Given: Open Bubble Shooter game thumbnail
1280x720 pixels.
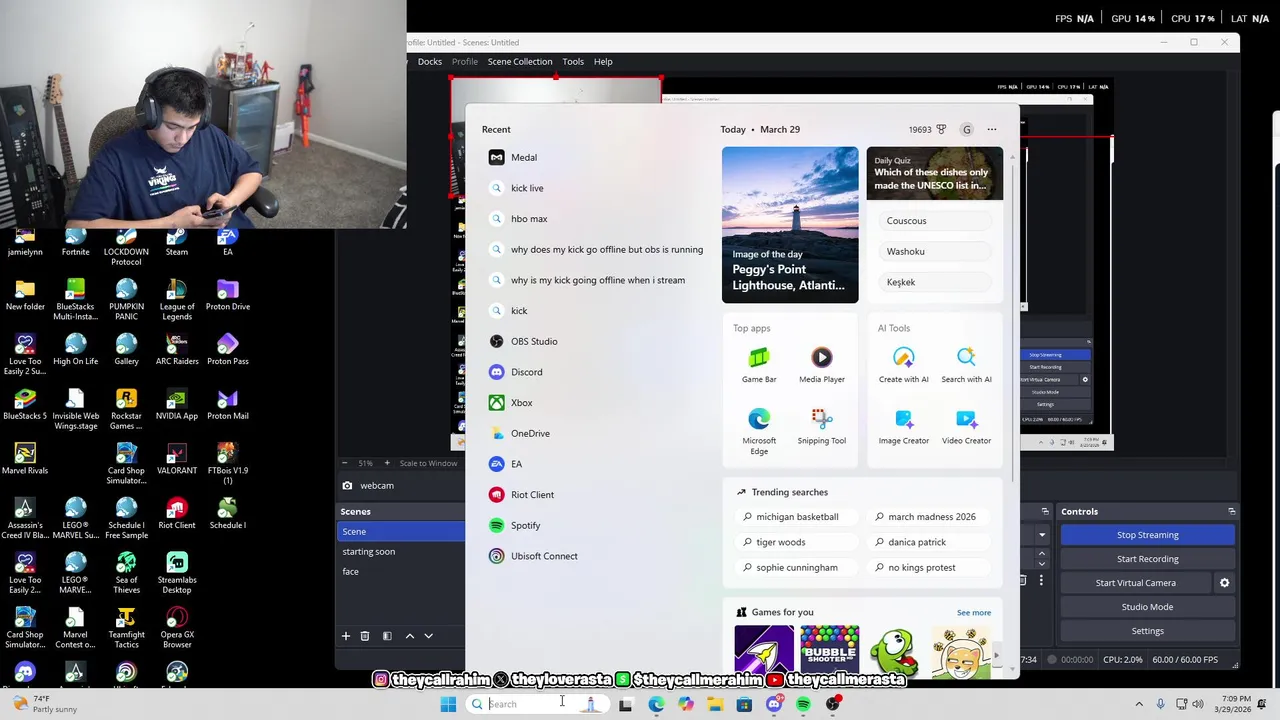Looking at the screenshot, I should [829, 650].
